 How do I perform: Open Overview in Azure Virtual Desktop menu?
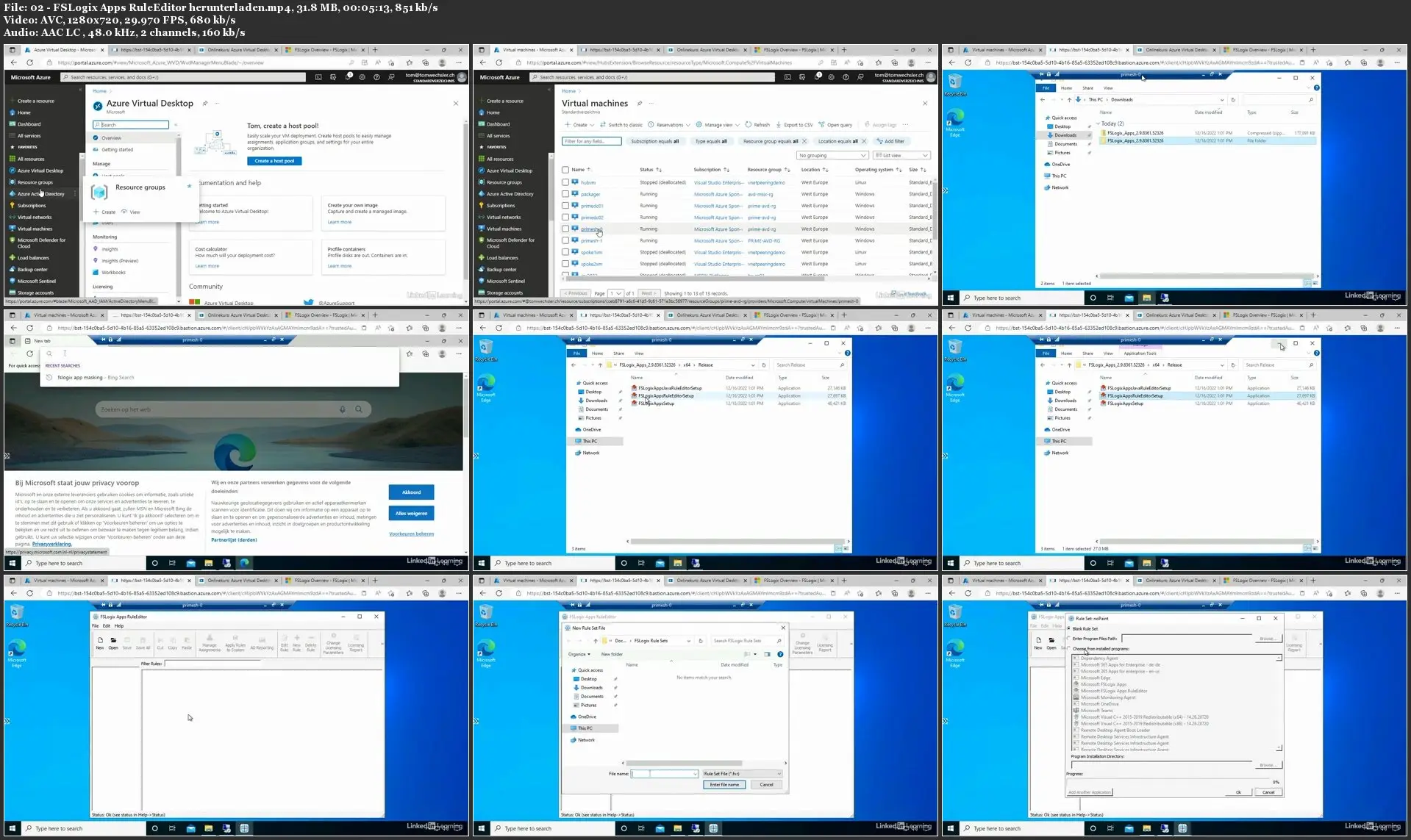[x=112, y=138]
